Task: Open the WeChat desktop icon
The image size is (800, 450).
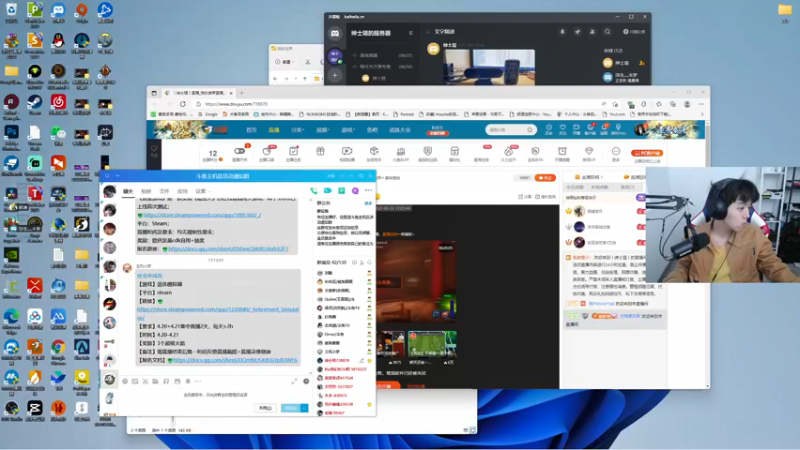Action: coord(58,133)
